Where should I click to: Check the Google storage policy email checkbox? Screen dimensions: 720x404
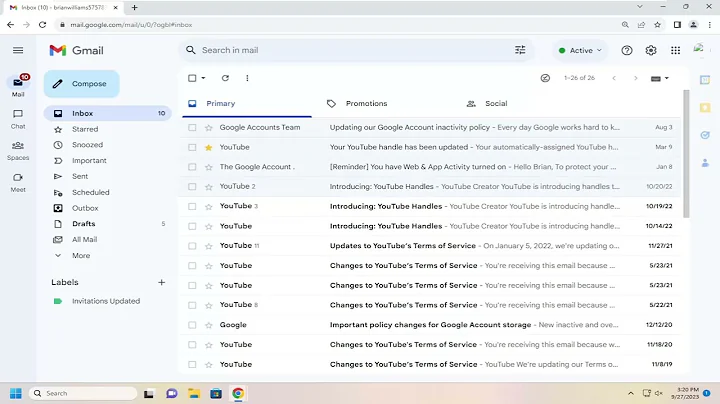pyautogui.click(x=192, y=325)
